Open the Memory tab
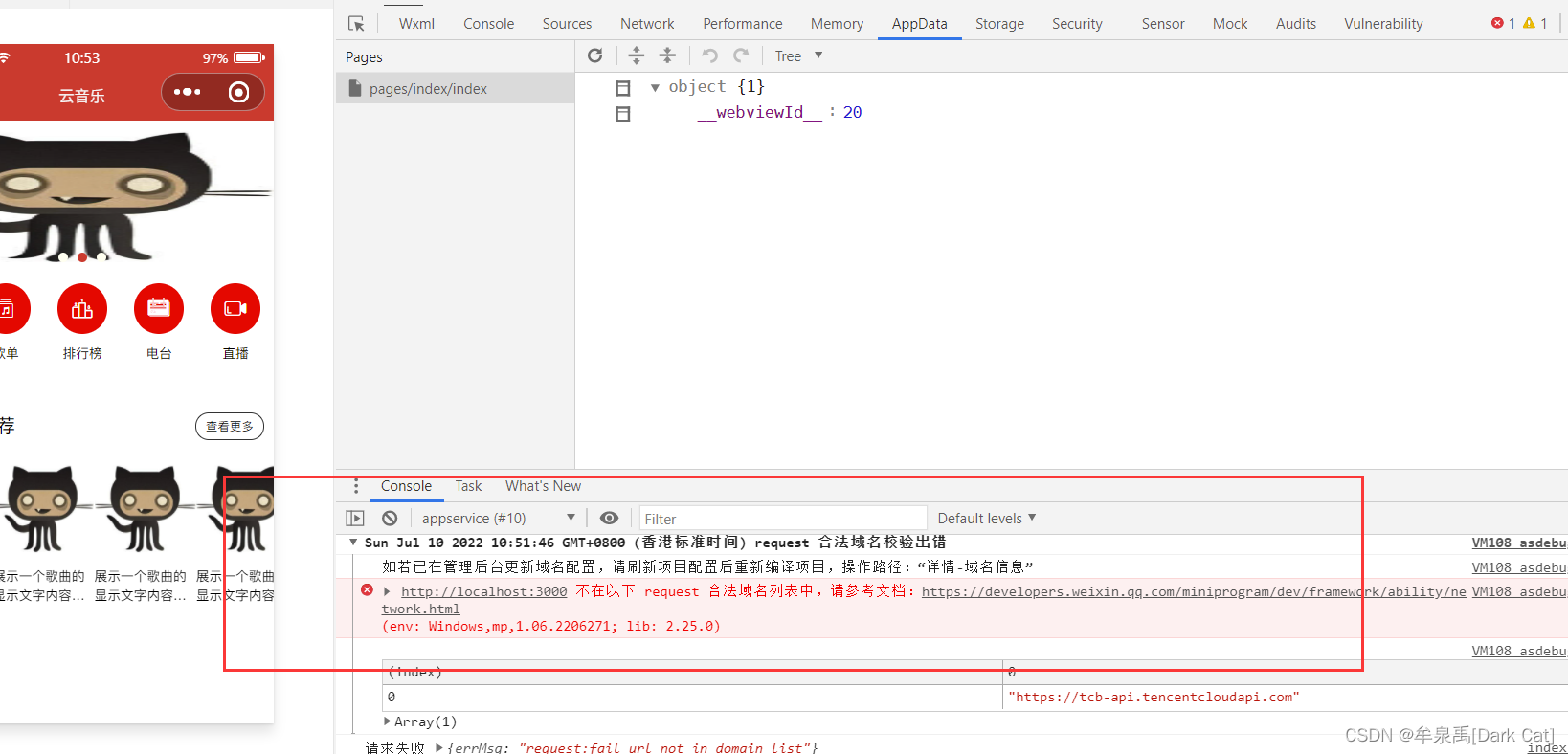Screen dimensions: 1568x754 coord(837,24)
